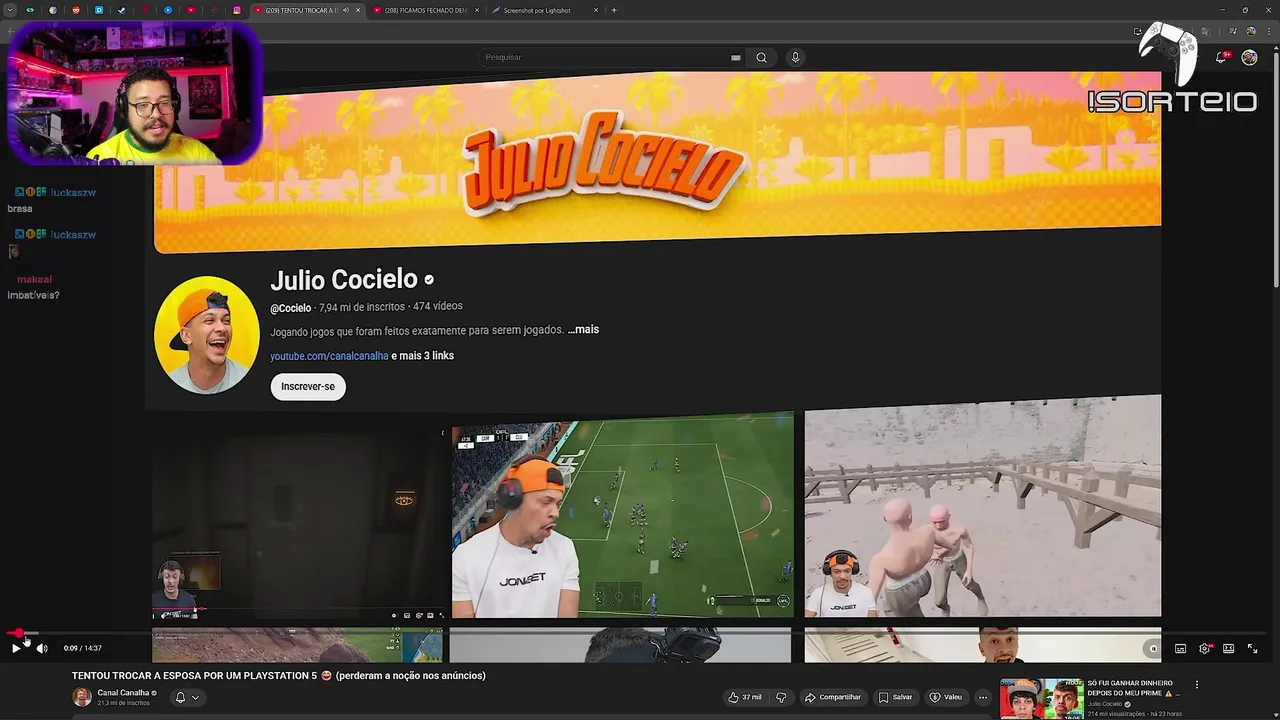
Task: Open the recommended video thumbnail with two faces
Action: pos(1041,698)
